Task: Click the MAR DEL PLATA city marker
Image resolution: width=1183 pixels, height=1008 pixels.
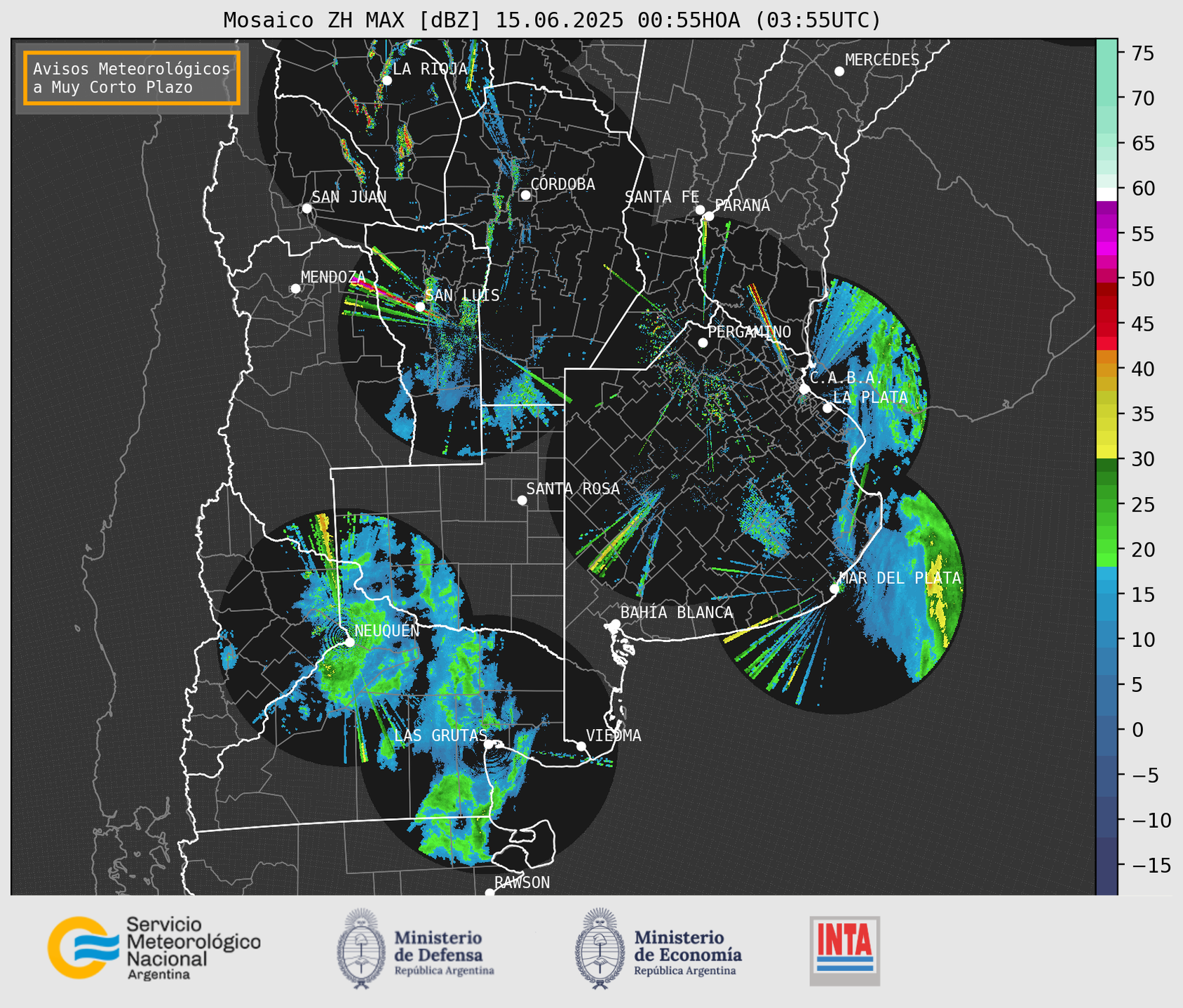Action: (x=834, y=589)
